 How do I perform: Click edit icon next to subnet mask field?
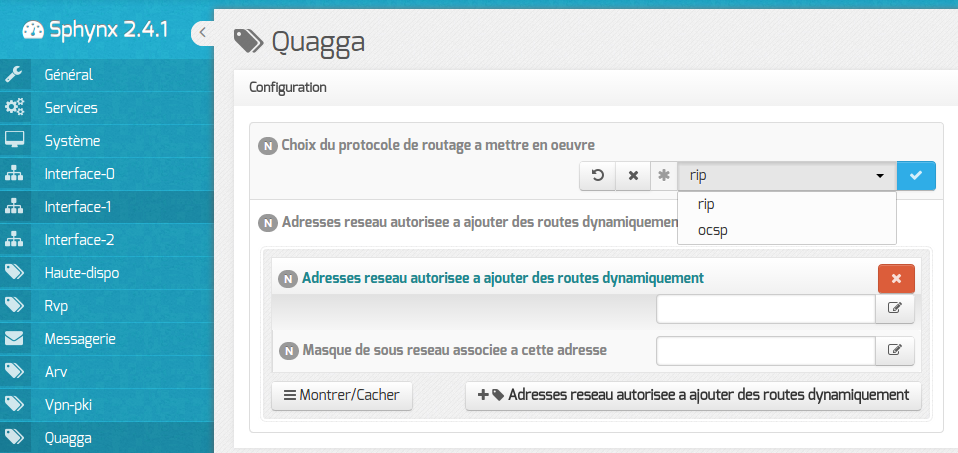895,351
